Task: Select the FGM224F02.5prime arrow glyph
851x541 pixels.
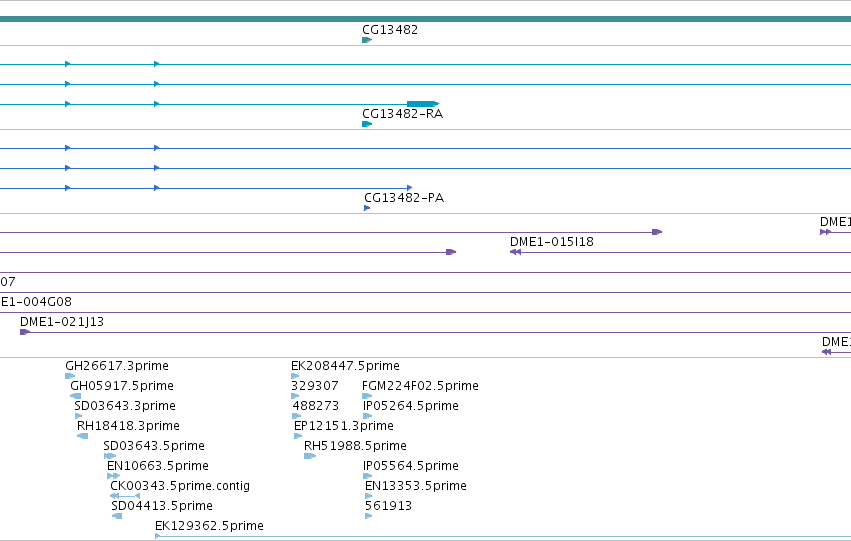Action: 367,396
